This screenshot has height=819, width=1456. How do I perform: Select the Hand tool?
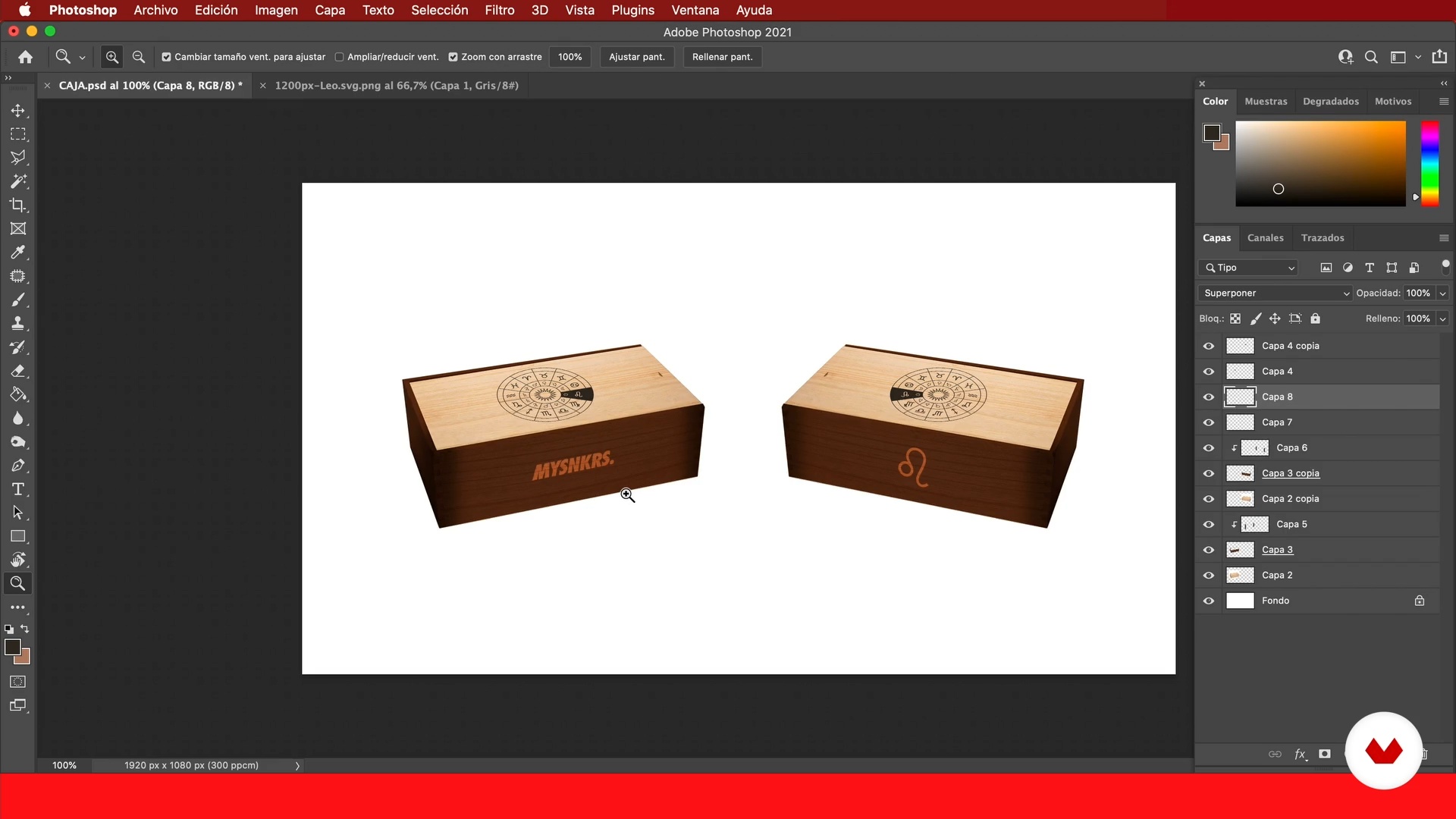pyautogui.click(x=18, y=560)
